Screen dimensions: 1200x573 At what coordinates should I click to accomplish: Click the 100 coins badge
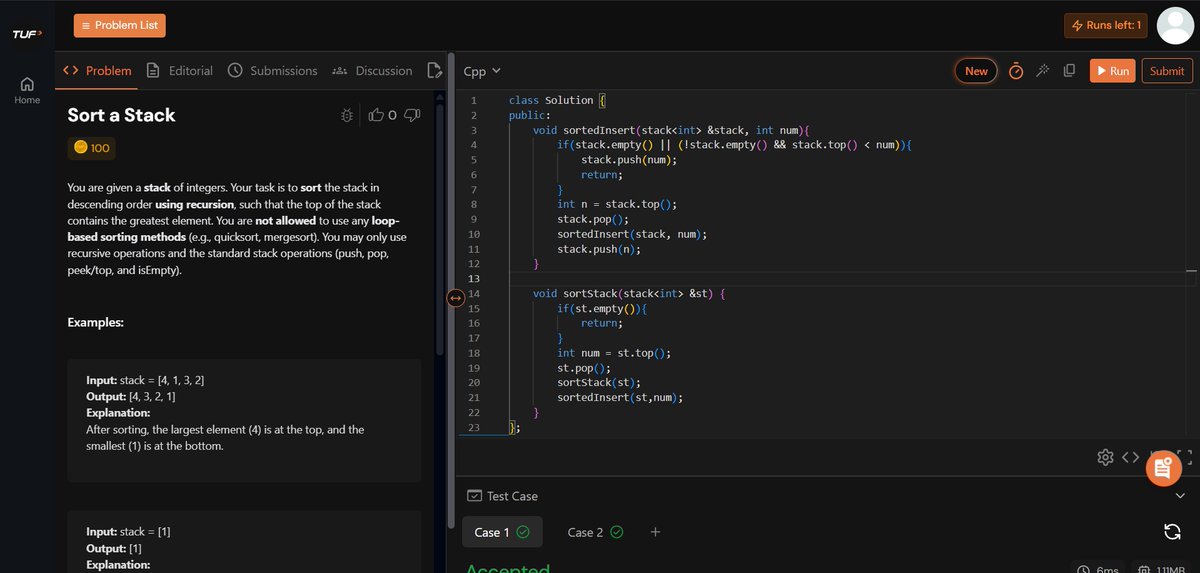click(x=92, y=148)
